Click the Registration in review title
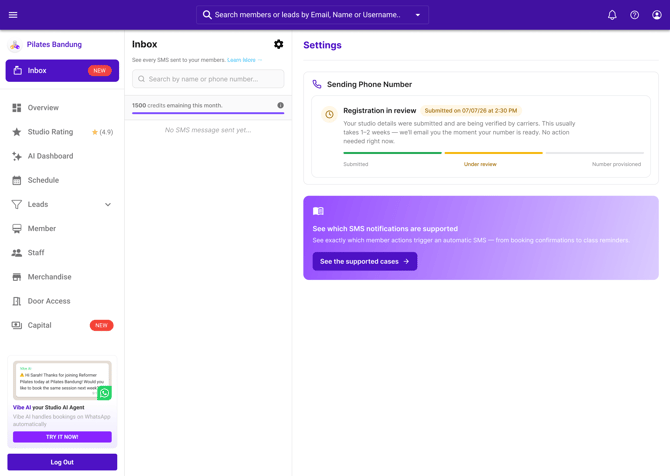This screenshot has width=670, height=476. 379,111
